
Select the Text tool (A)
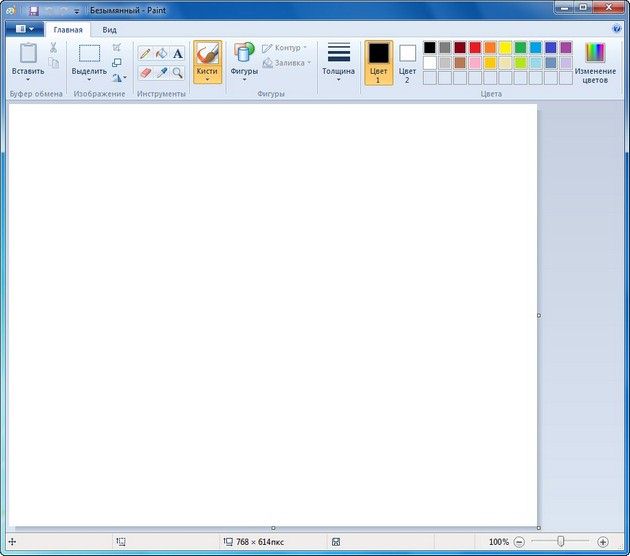pyautogui.click(x=178, y=53)
